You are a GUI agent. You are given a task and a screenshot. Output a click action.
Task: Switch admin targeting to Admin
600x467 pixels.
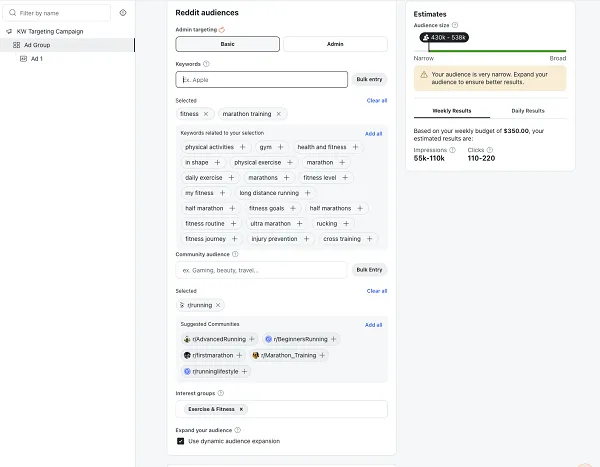click(335, 44)
